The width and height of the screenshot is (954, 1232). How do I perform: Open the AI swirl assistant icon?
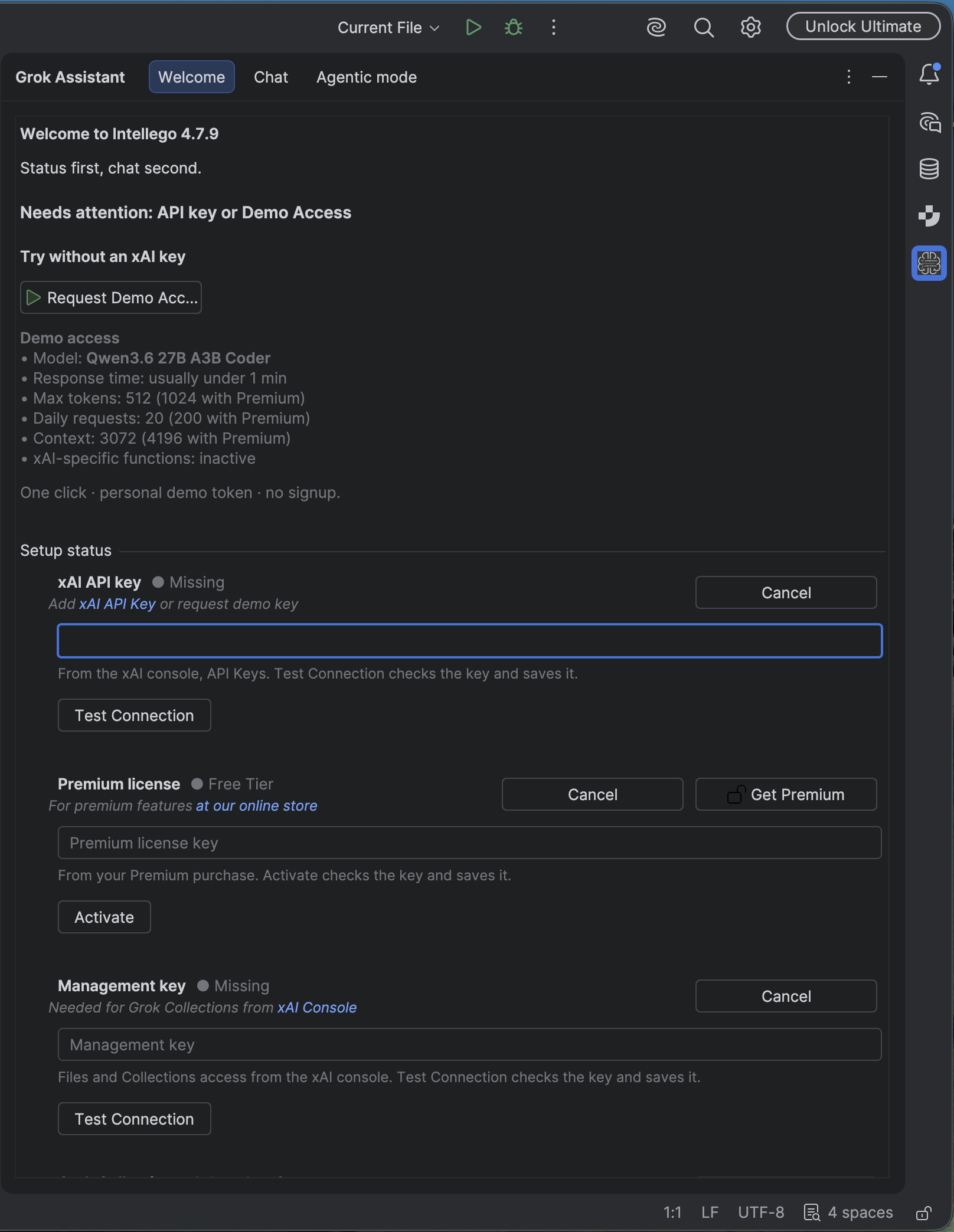tap(656, 27)
